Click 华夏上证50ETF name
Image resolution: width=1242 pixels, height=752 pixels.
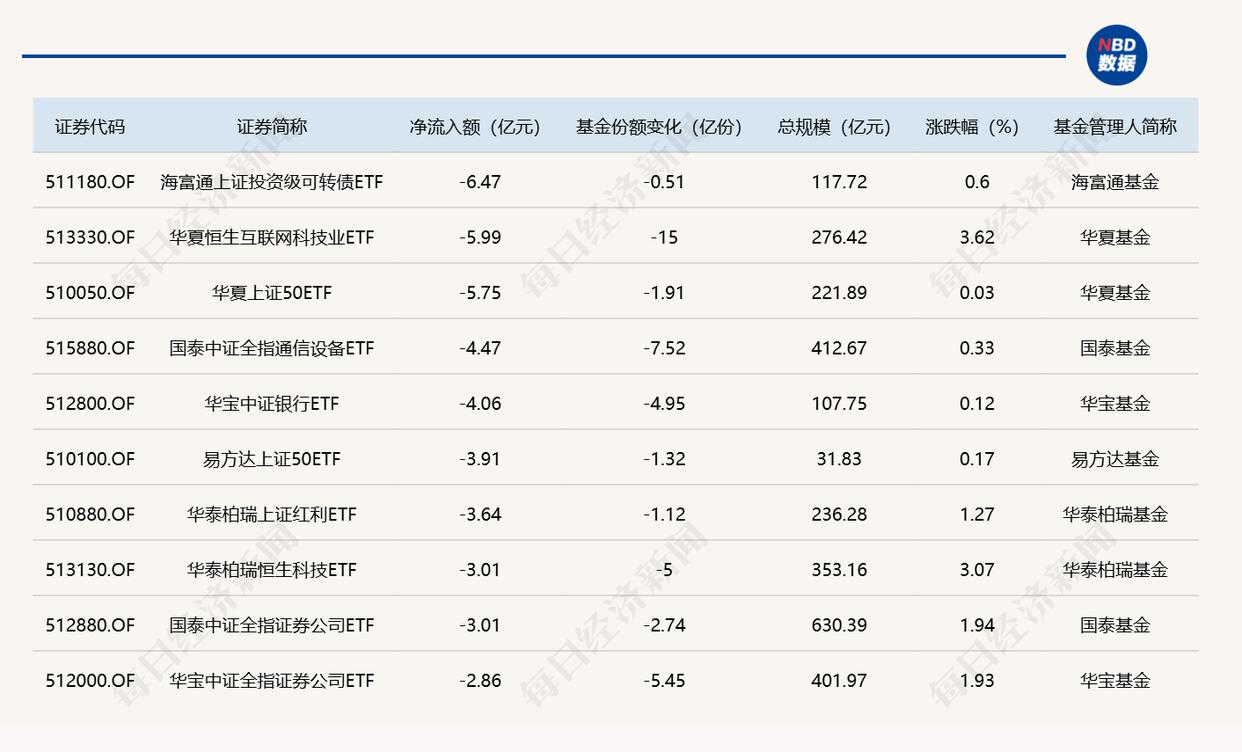click(272, 293)
